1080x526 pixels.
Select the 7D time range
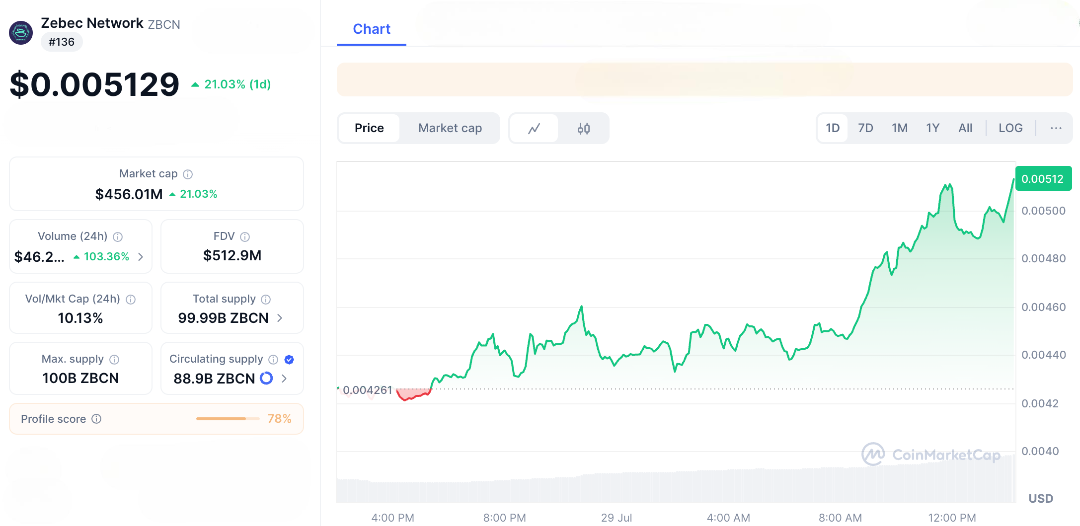pyautogui.click(x=866, y=128)
